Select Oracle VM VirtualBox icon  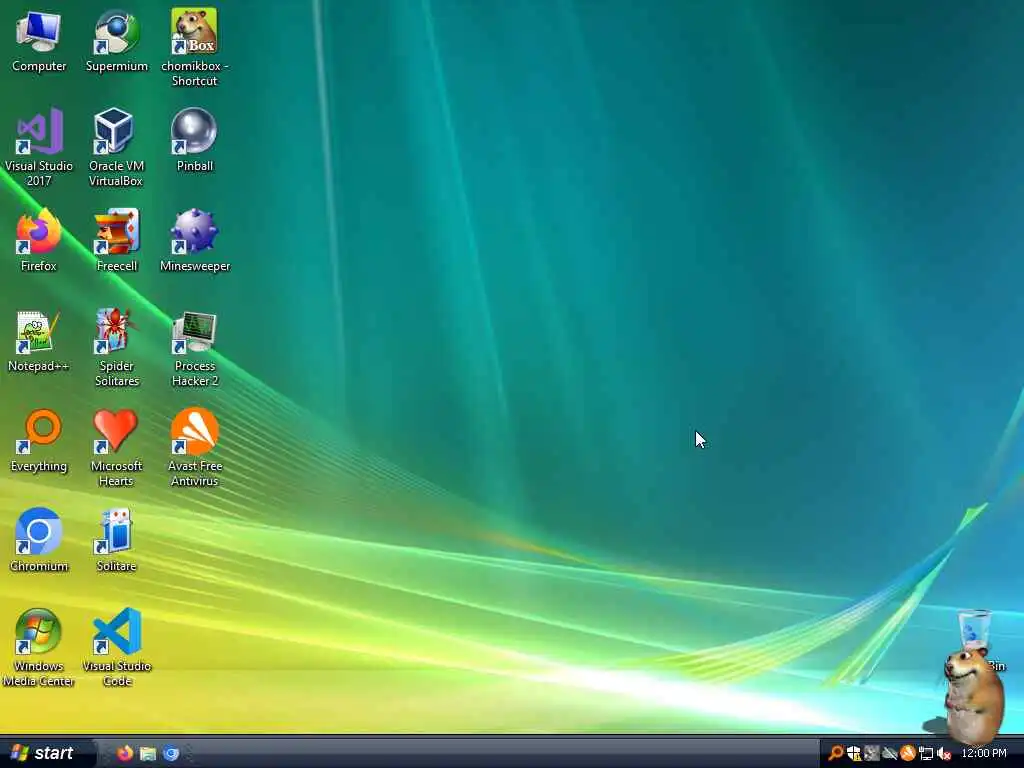(116, 148)
